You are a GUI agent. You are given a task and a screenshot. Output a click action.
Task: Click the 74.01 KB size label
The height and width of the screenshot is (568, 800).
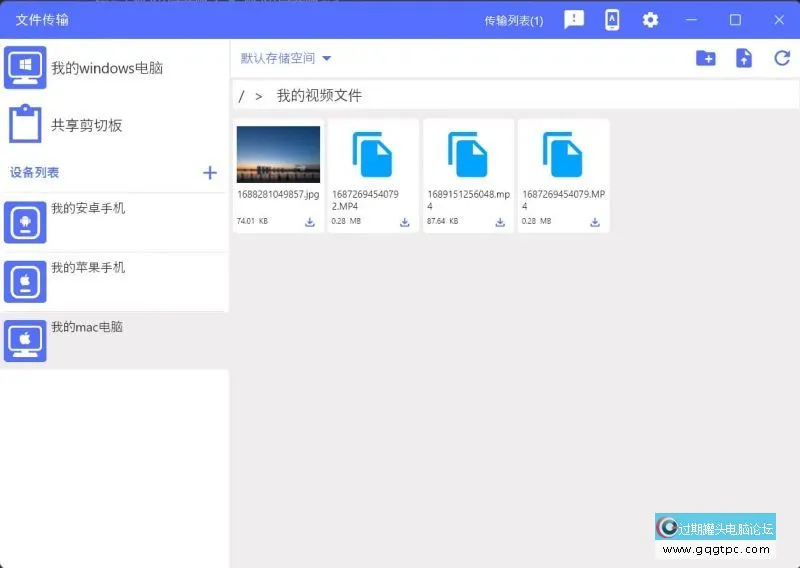coord(252,221)
